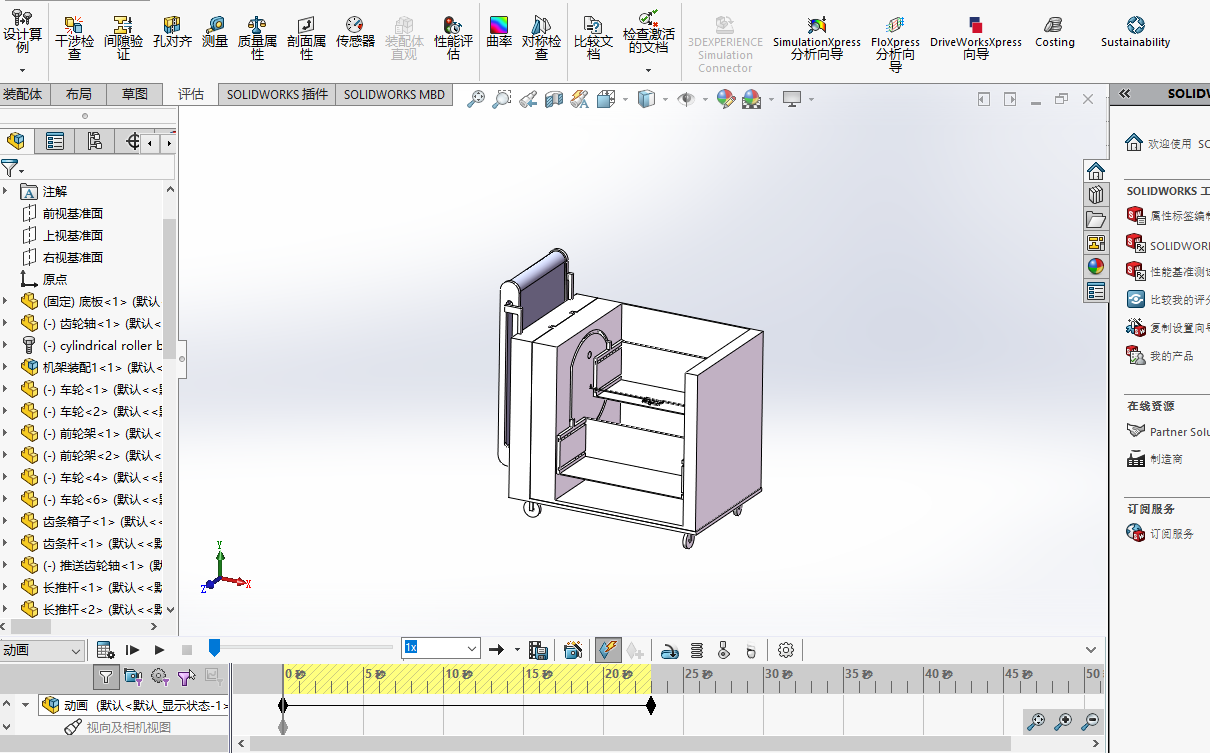The image size is (1210, 753).
Task: Play the animation from start
Action: click(132, 650)
